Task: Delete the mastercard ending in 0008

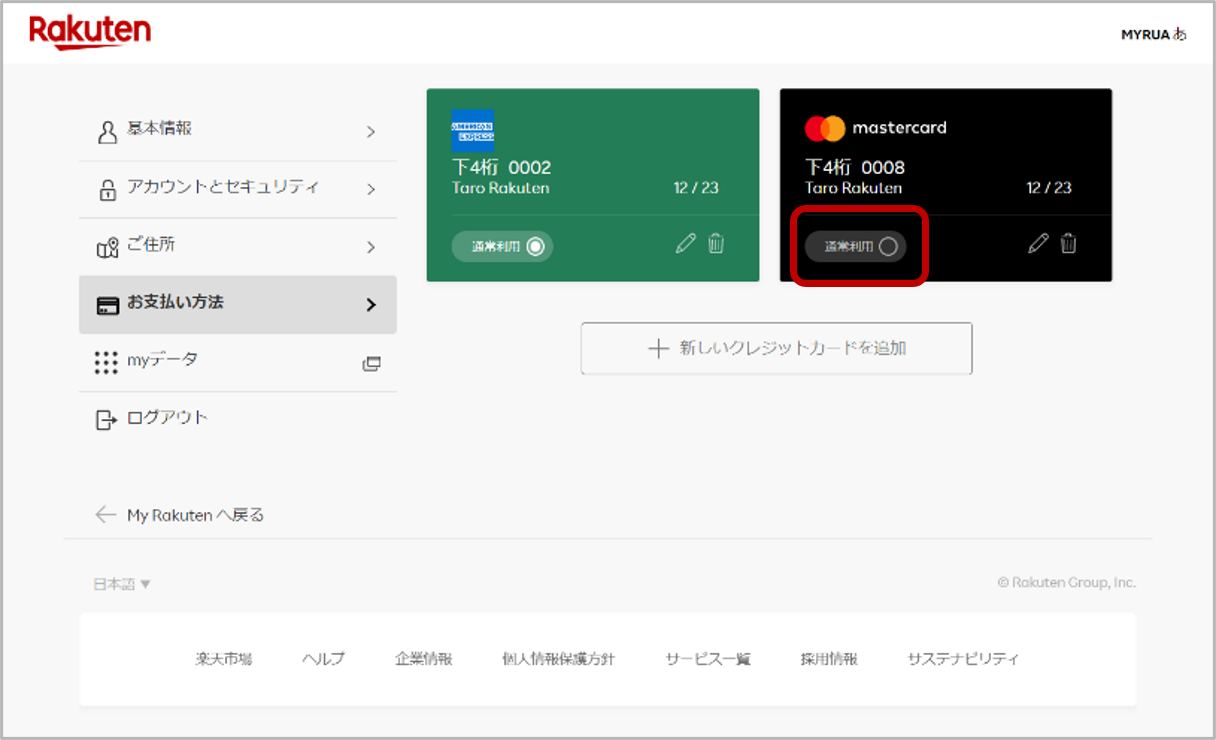Action: pos(1069,242)
